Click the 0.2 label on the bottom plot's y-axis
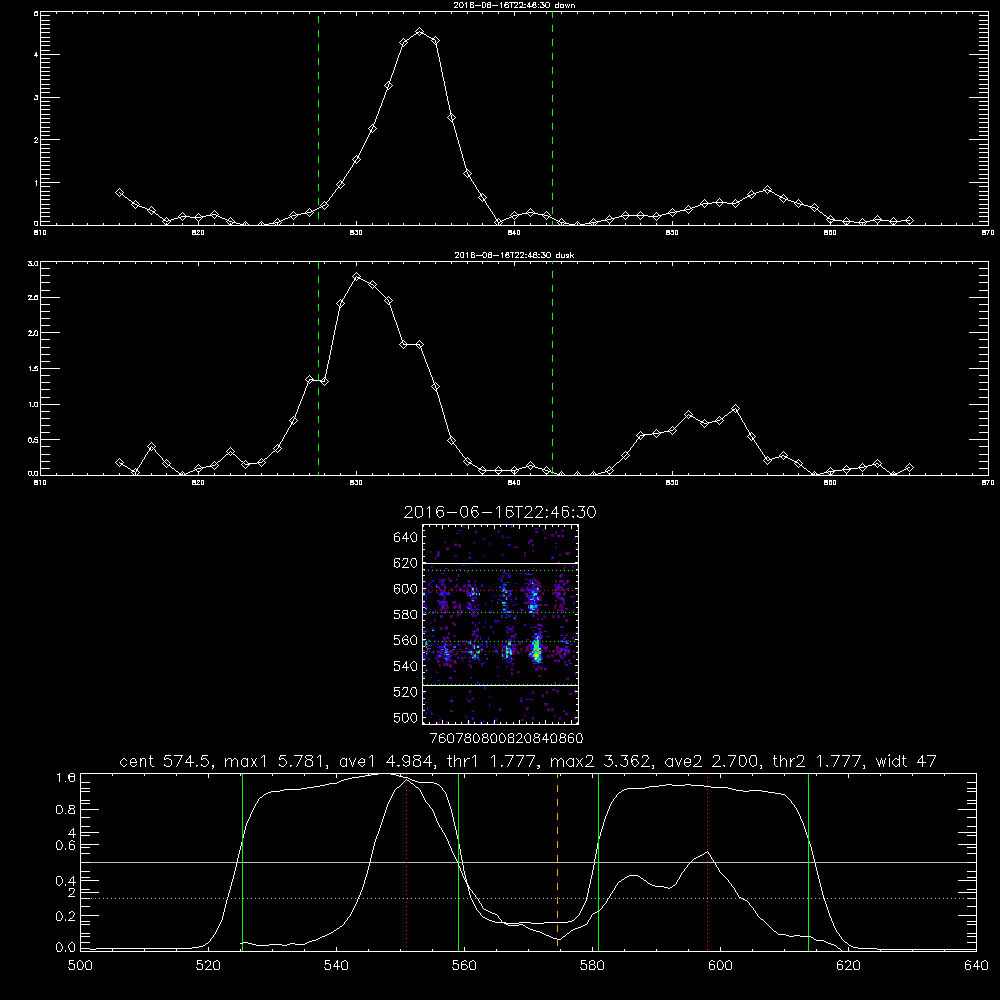1000x1000 pixels. 66,916
